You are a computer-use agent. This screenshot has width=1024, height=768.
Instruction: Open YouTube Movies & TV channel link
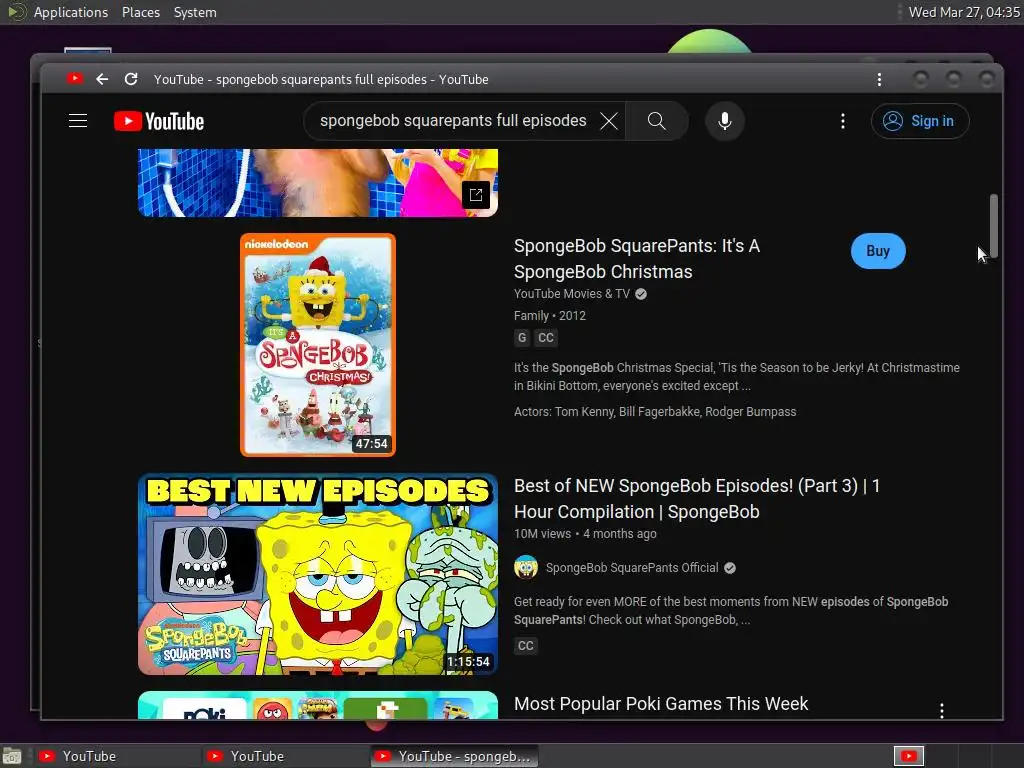click(571, 294)
